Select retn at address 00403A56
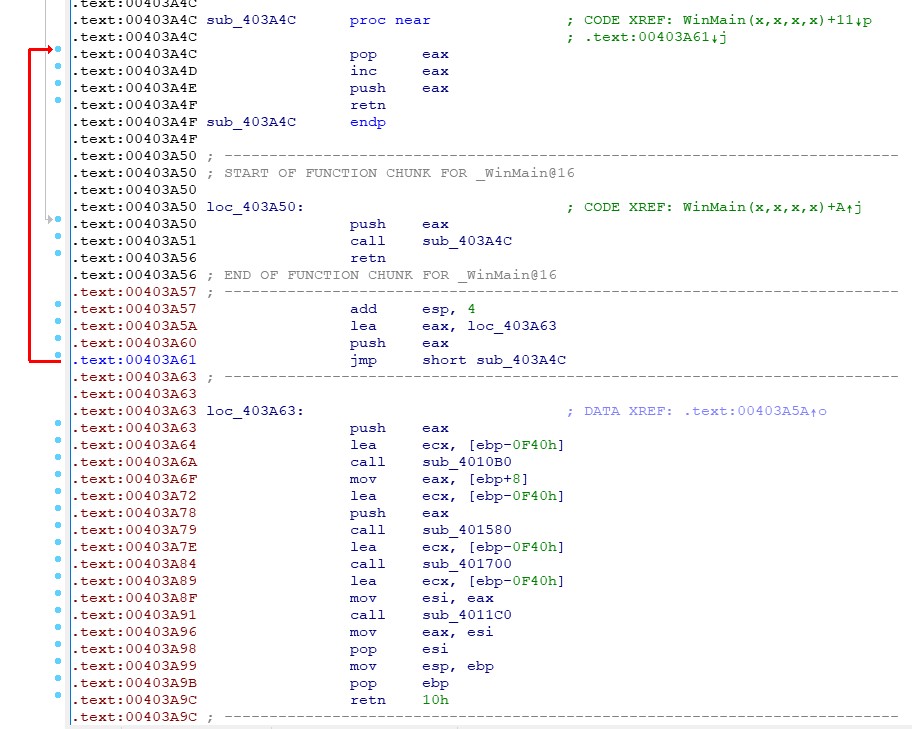 368,258
